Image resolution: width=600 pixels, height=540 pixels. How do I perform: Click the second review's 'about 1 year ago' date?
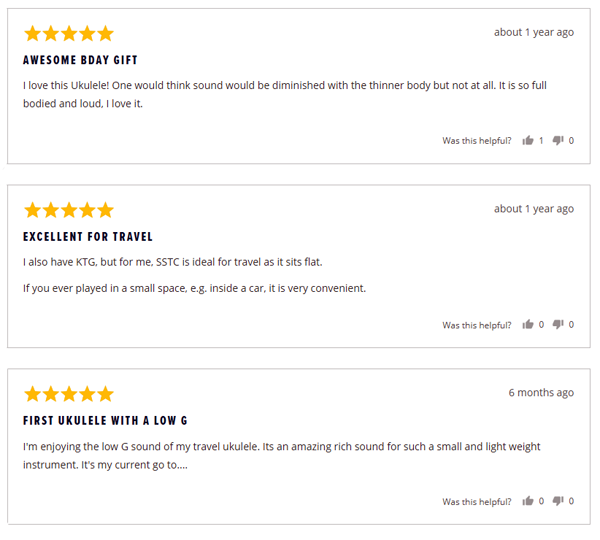[534, 209]
